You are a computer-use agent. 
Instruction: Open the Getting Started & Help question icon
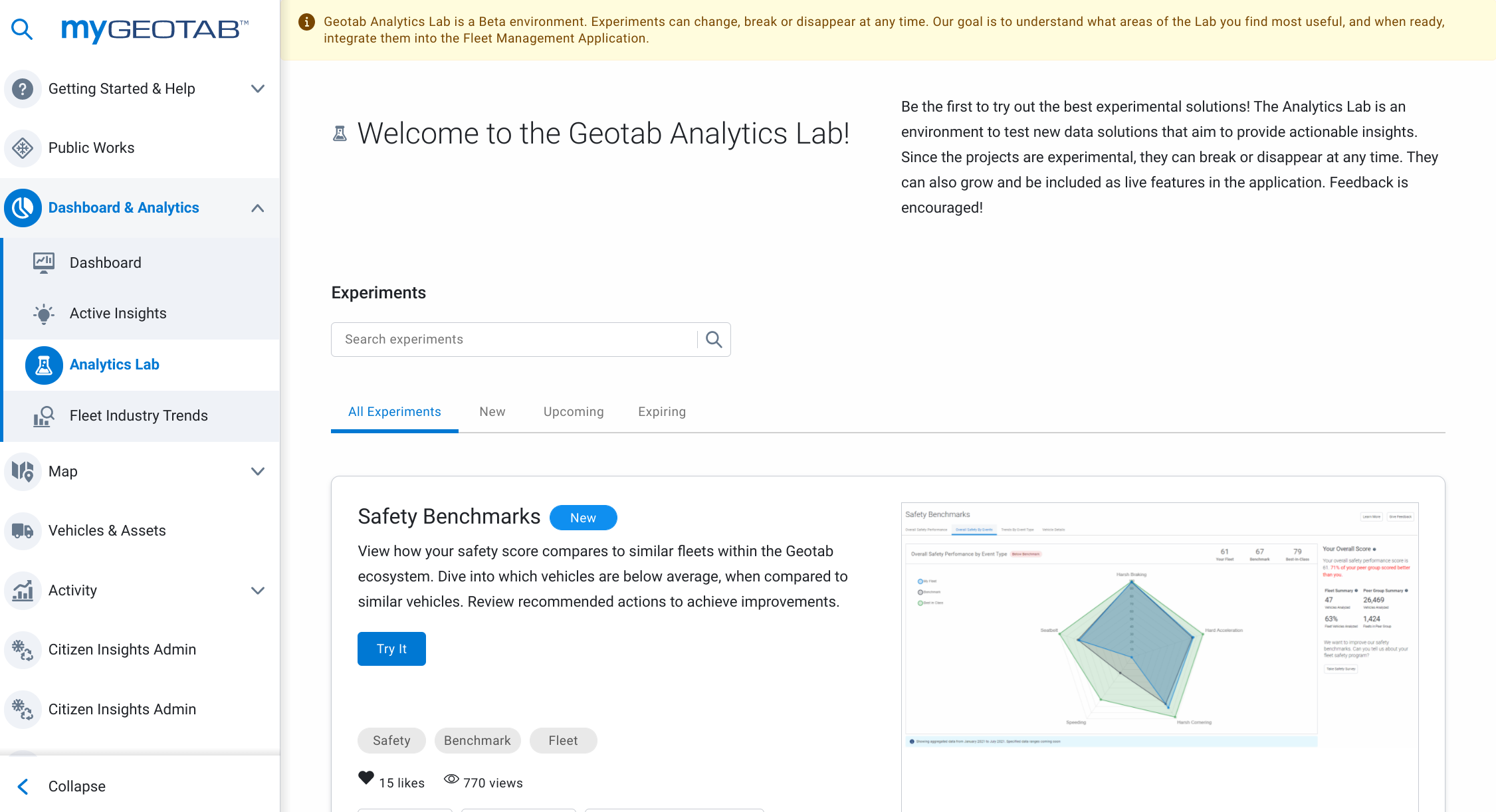(23, 89)
